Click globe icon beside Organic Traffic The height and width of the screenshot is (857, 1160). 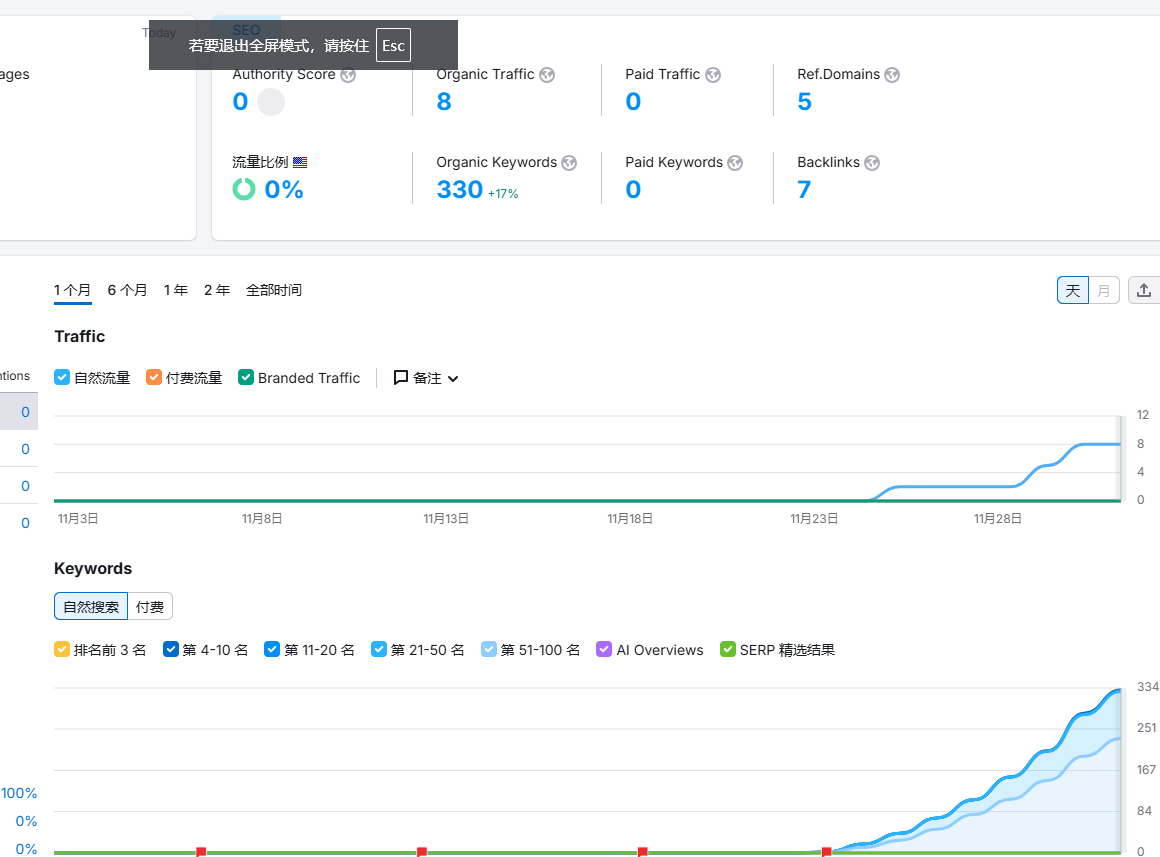coord(547,75)
